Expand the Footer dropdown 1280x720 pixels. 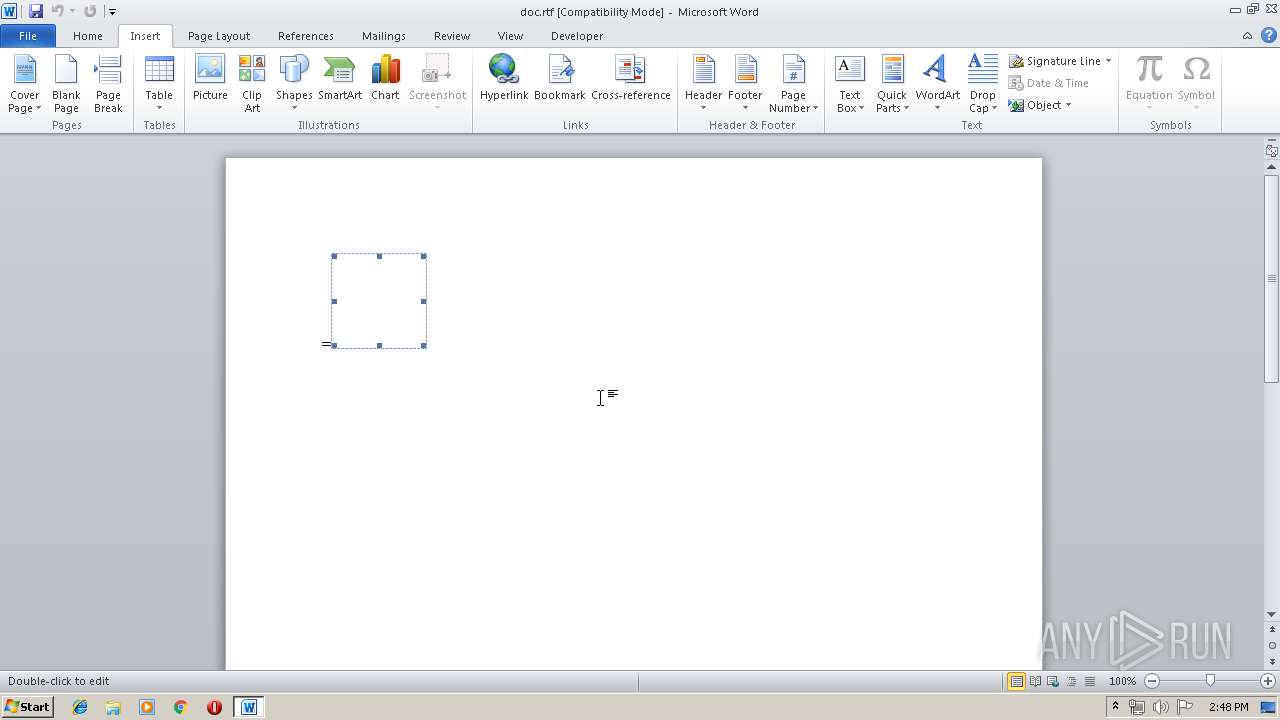coord(745,84)
